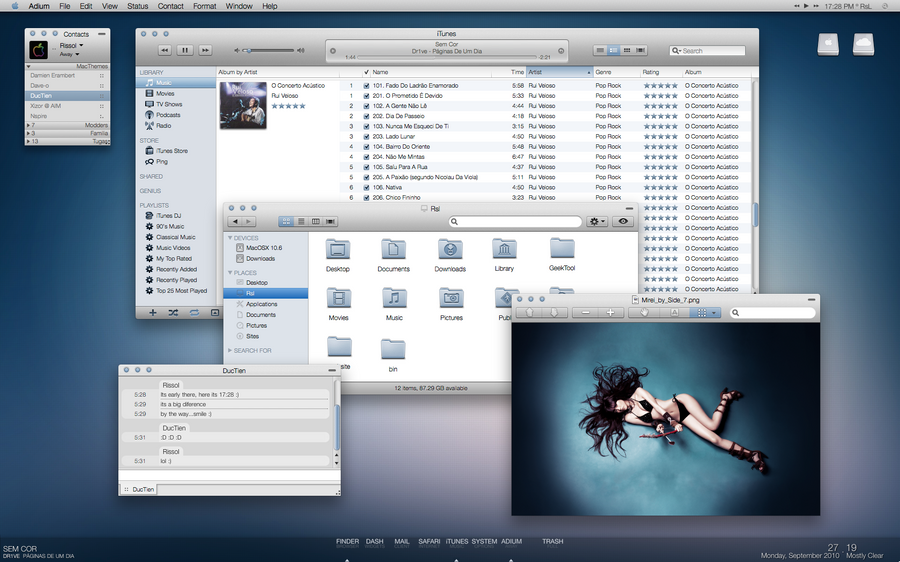Screen dimensions: 900x562
Task: Uncheck track 104. Bairro Do Oriente
Action: pos(366,147)
